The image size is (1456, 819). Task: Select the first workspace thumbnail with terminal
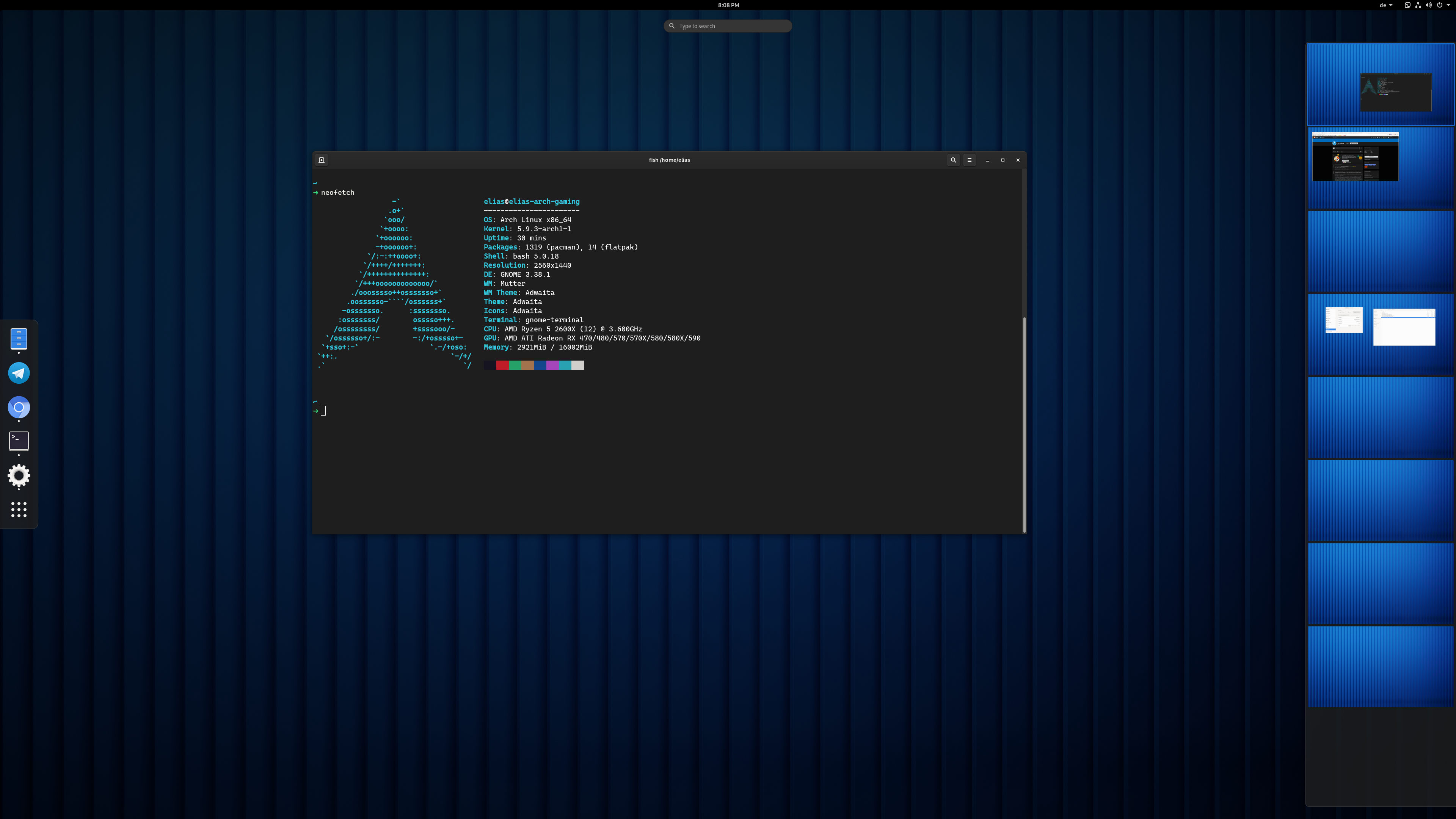[1380, 84]
